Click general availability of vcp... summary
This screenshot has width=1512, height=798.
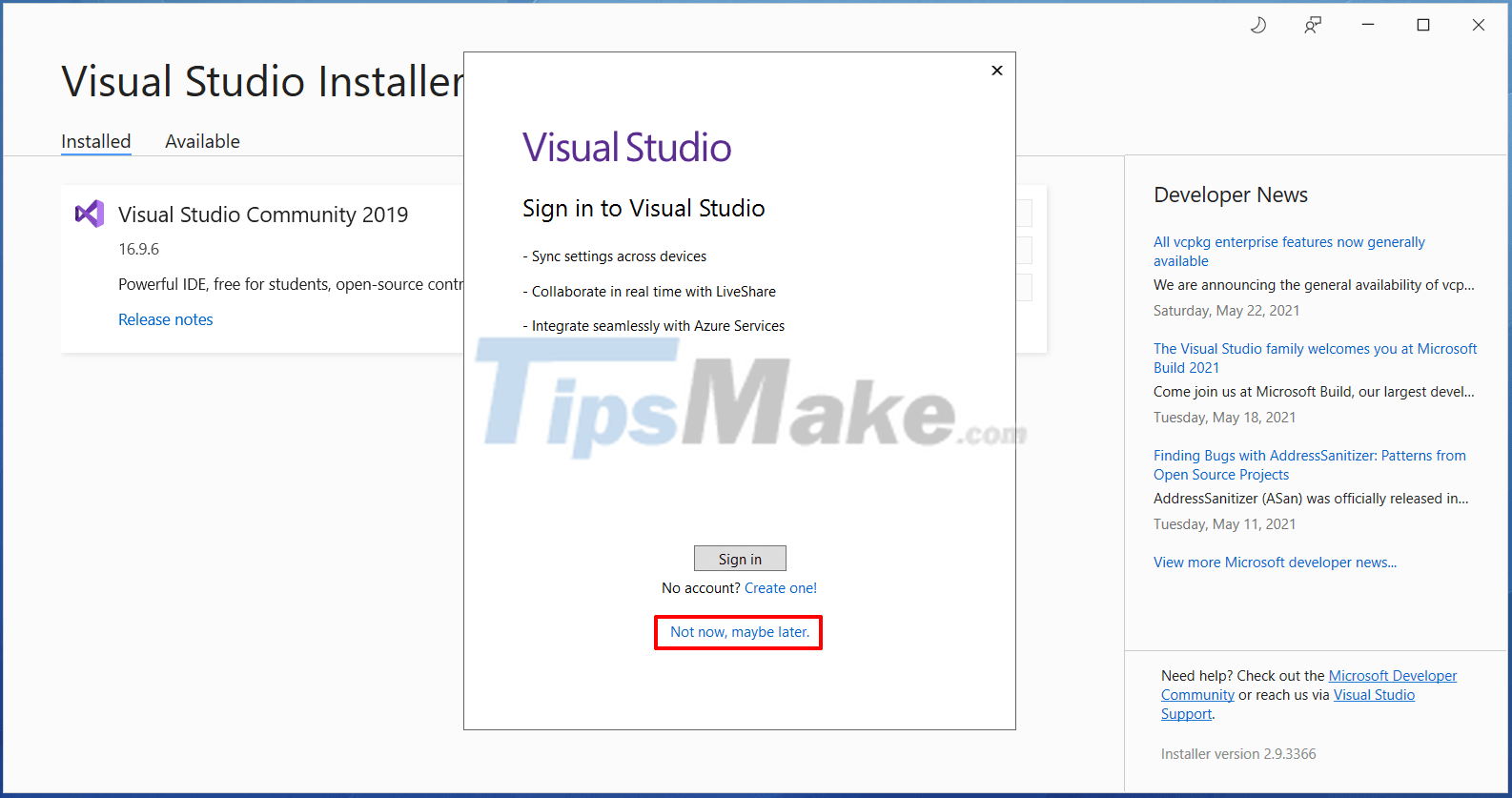tap(1314, 285)
